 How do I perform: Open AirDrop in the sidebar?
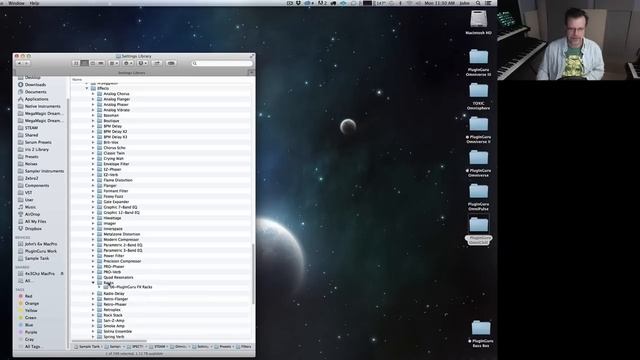click(29, 214)
